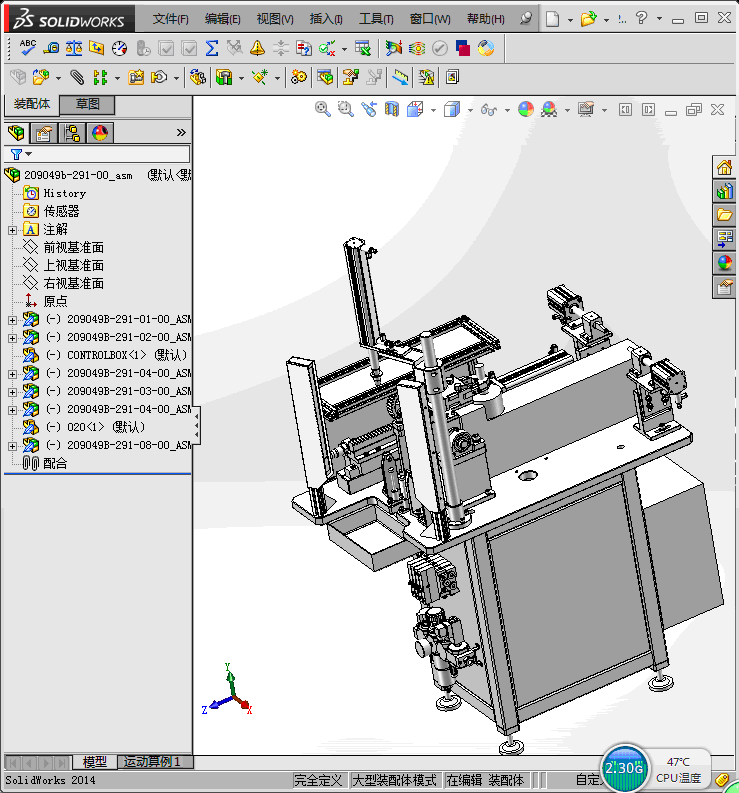
Task: Click the Zoom to Fit magnifier icon
Action: pos(323,109)
